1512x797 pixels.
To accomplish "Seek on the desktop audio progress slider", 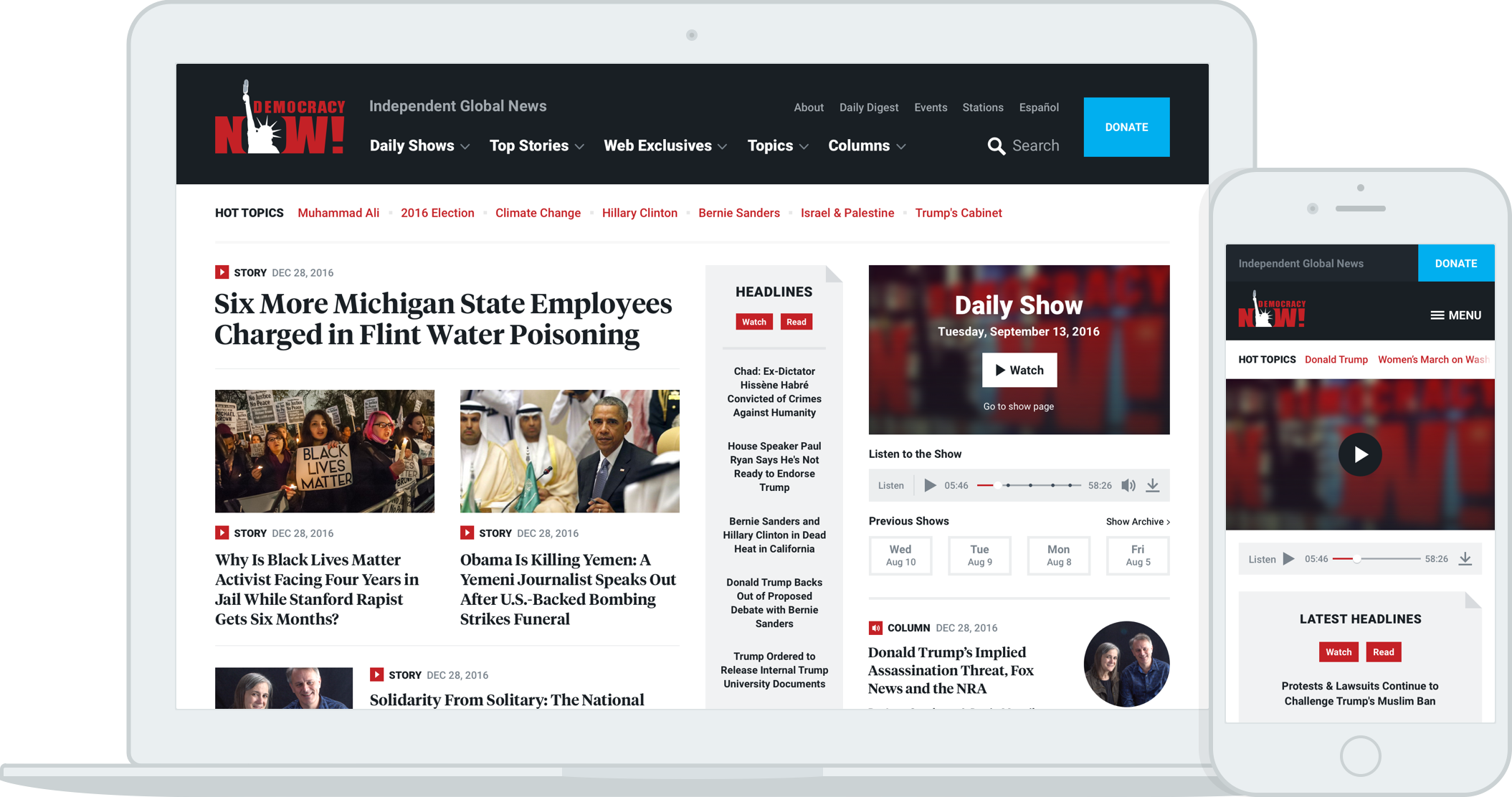I will 1030,485.
